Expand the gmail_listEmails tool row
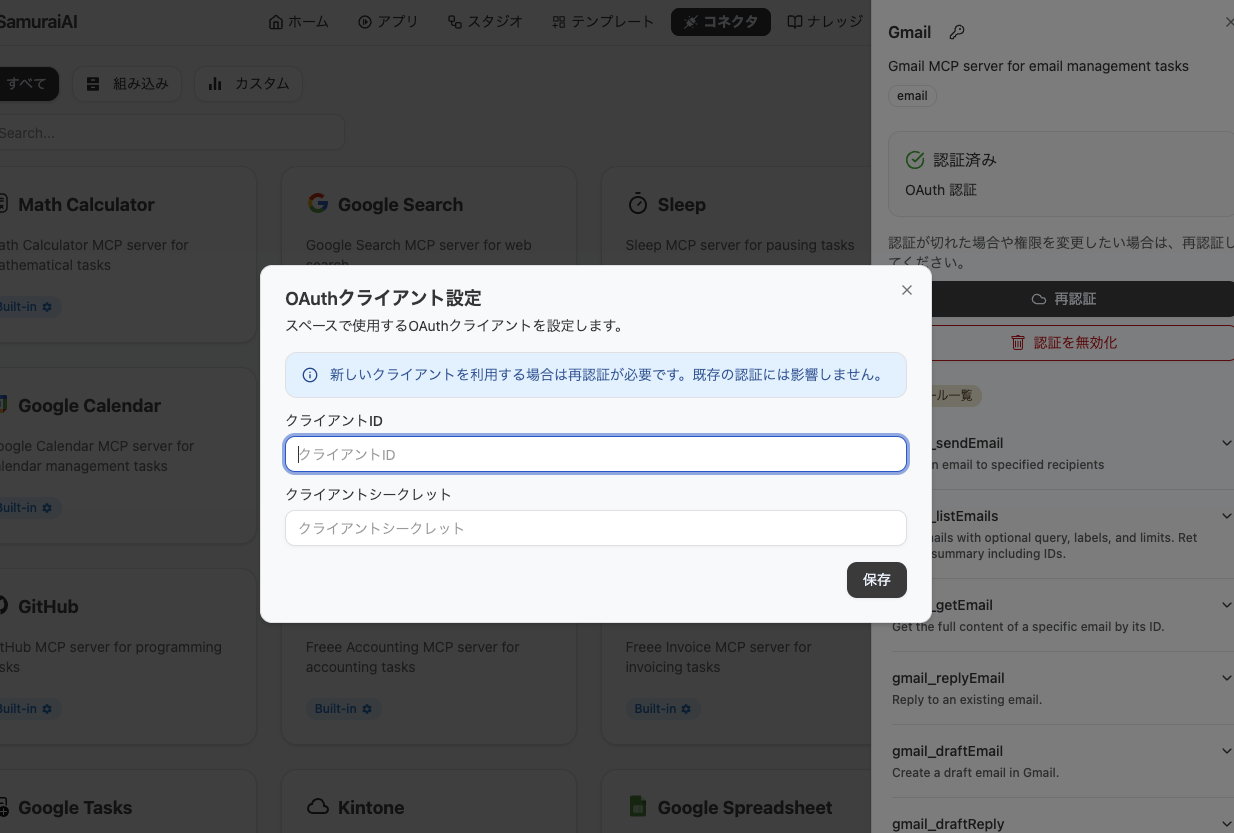 (1227, 516)
